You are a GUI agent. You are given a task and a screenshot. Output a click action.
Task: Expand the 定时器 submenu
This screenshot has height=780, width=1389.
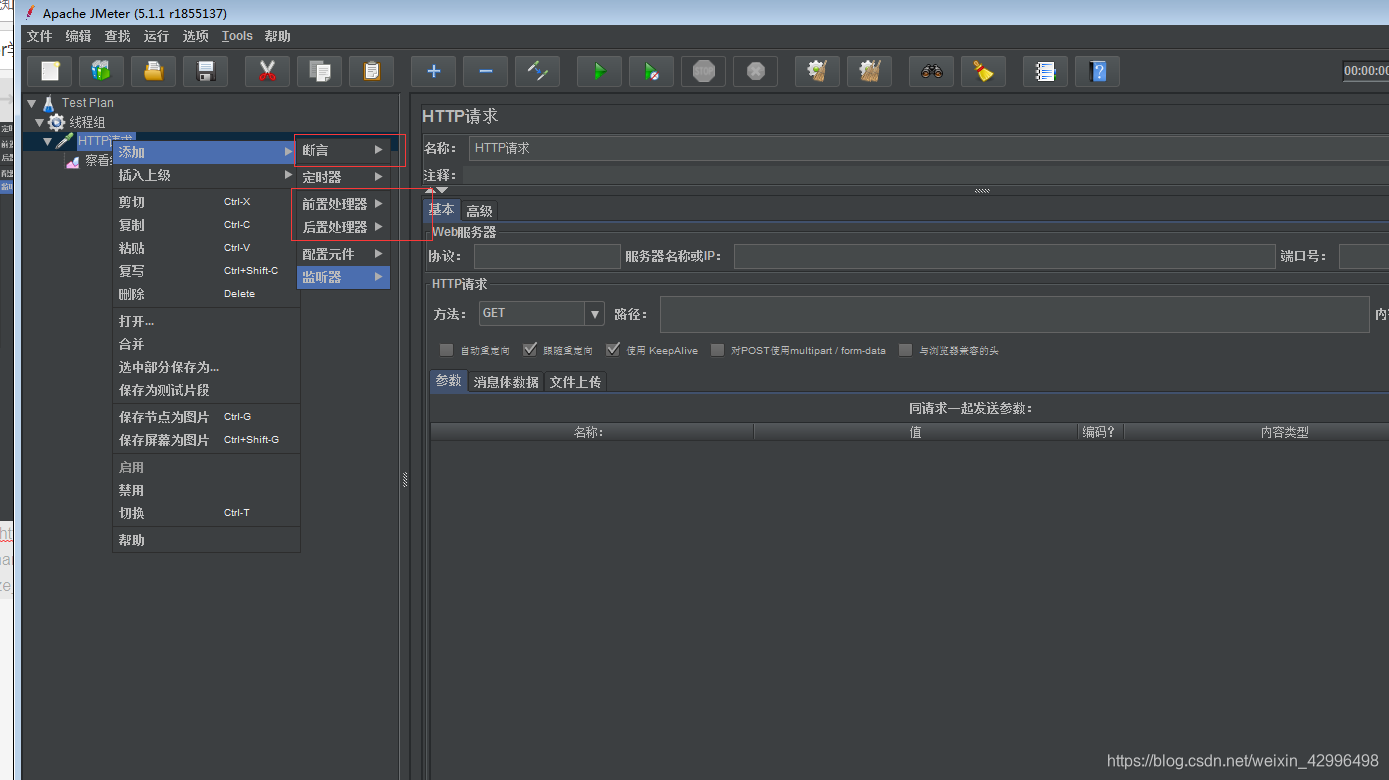coord(343,177)
